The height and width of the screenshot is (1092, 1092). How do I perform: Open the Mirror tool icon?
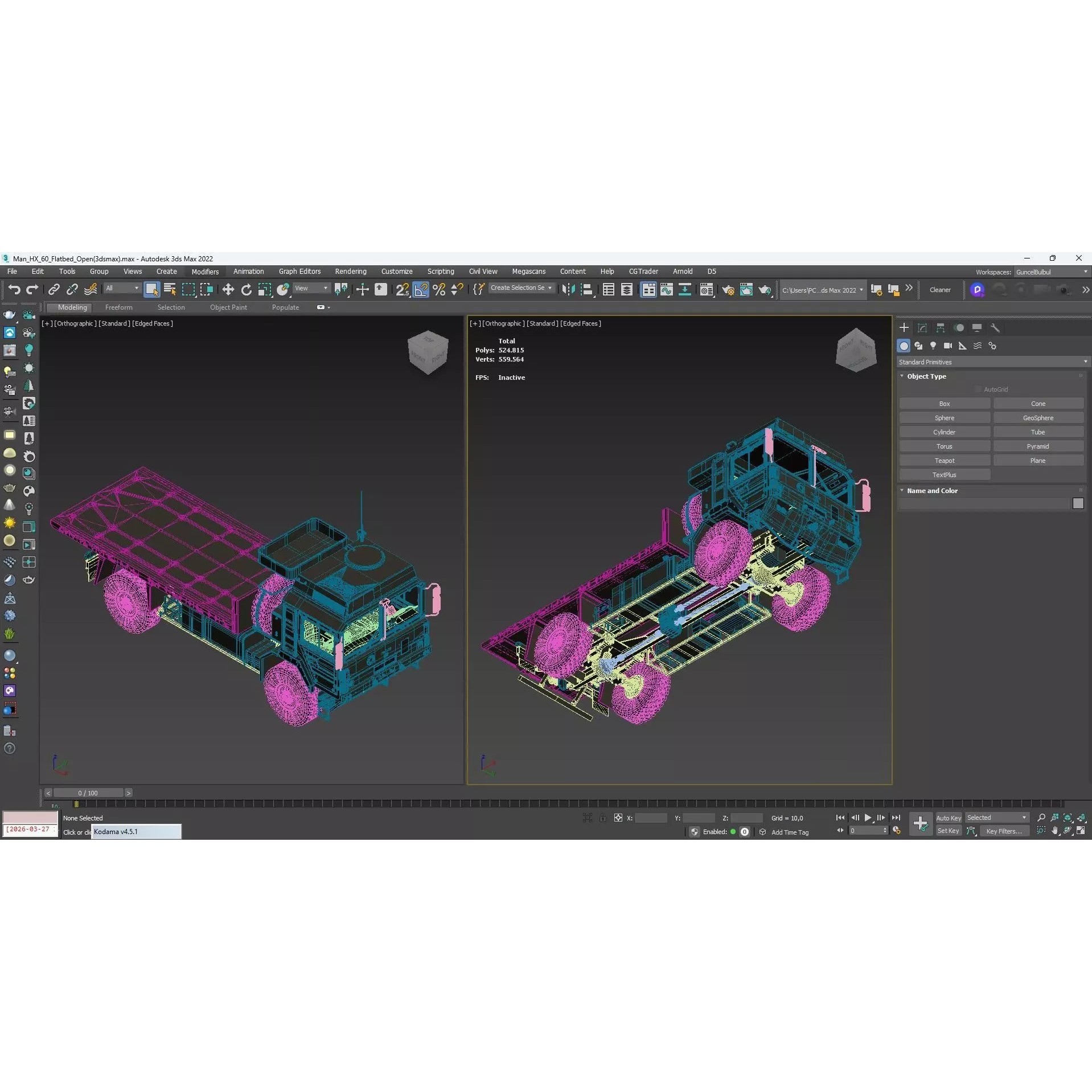click(569, 290)
